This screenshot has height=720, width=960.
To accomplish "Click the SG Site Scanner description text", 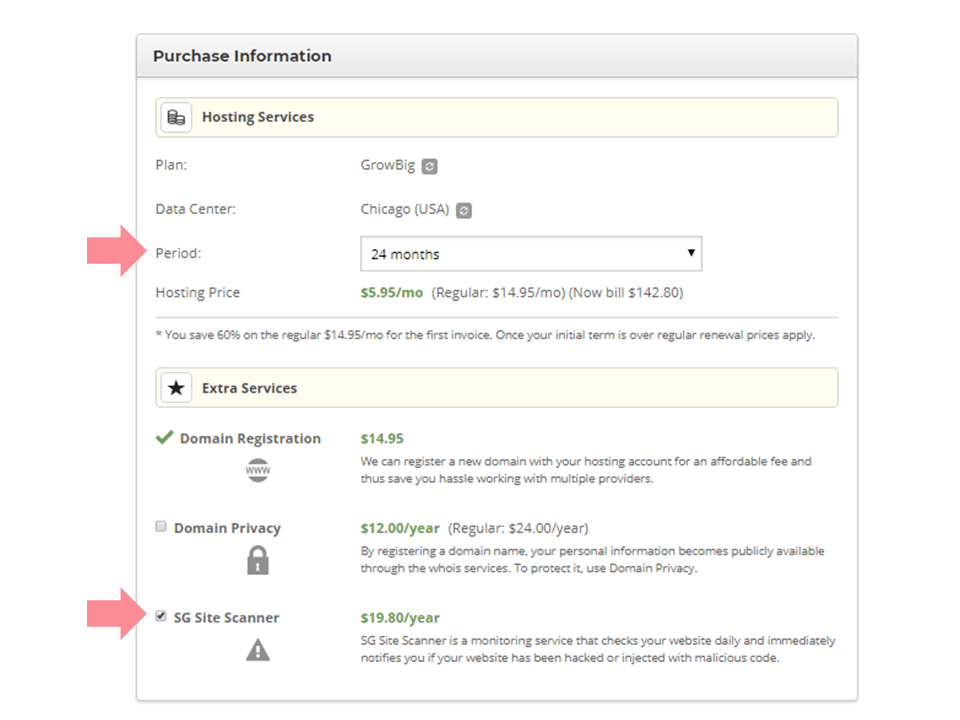I will point(598,649).
